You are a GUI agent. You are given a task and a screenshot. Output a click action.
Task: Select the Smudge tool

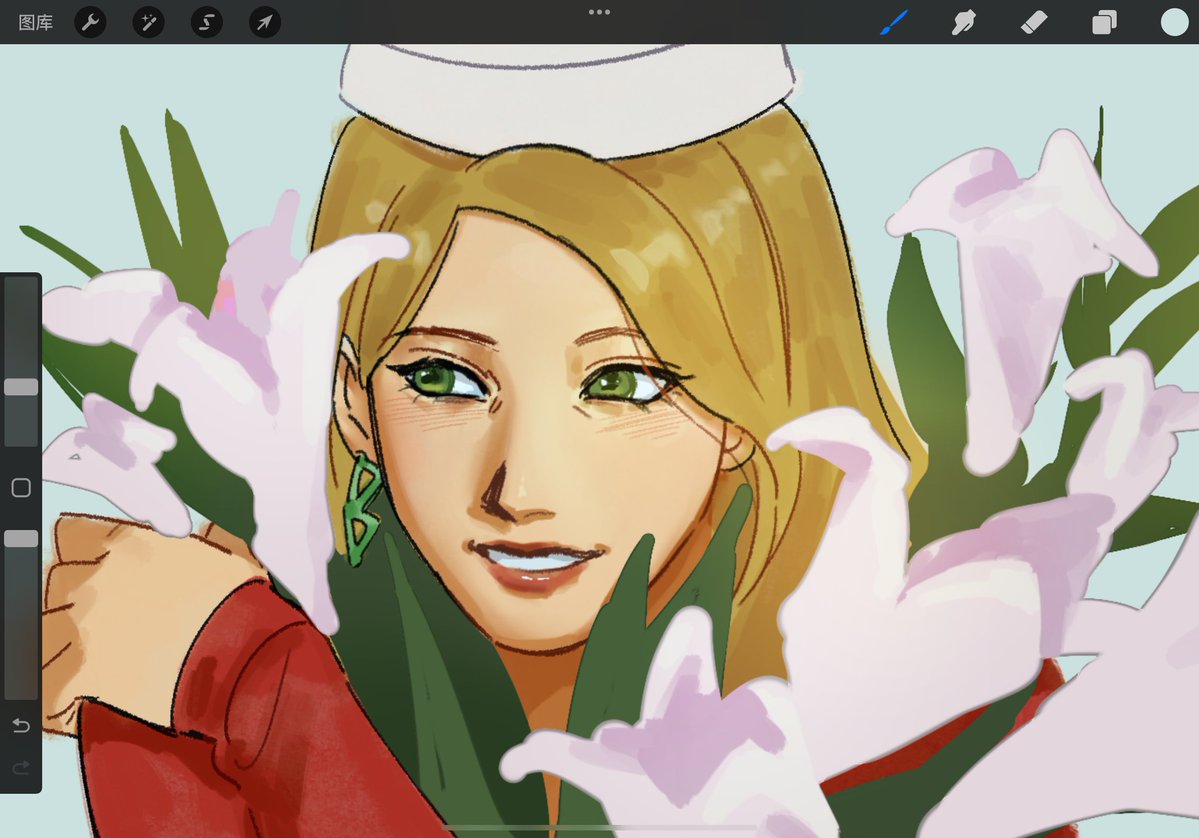(963, 22)
